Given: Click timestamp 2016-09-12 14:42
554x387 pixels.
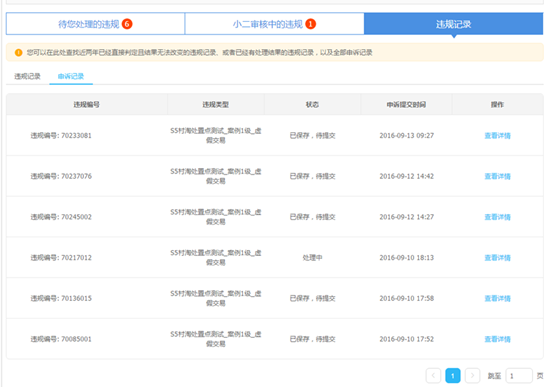Looking at the screenshot, I should click(x=407, y=176).
